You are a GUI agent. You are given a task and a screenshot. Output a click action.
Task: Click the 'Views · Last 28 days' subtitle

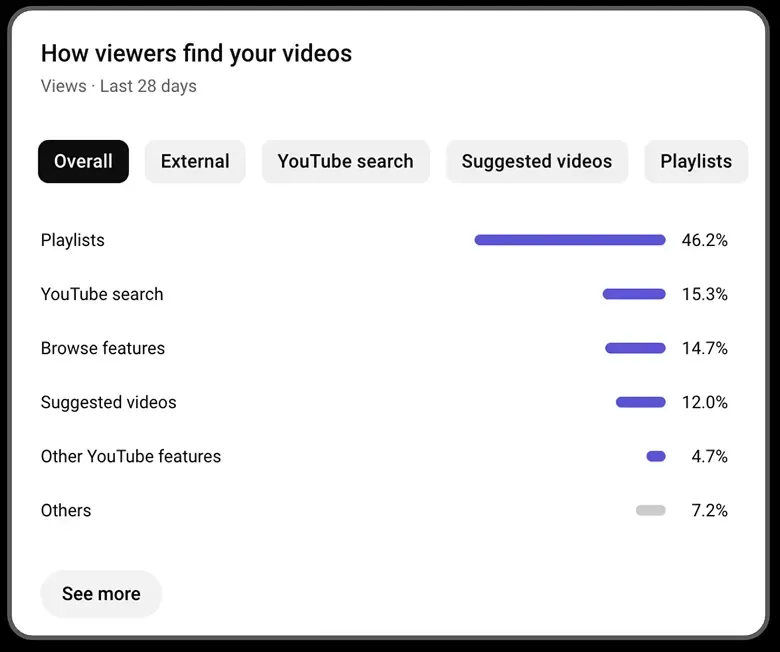pyautogui.click(x=118, y=86)
